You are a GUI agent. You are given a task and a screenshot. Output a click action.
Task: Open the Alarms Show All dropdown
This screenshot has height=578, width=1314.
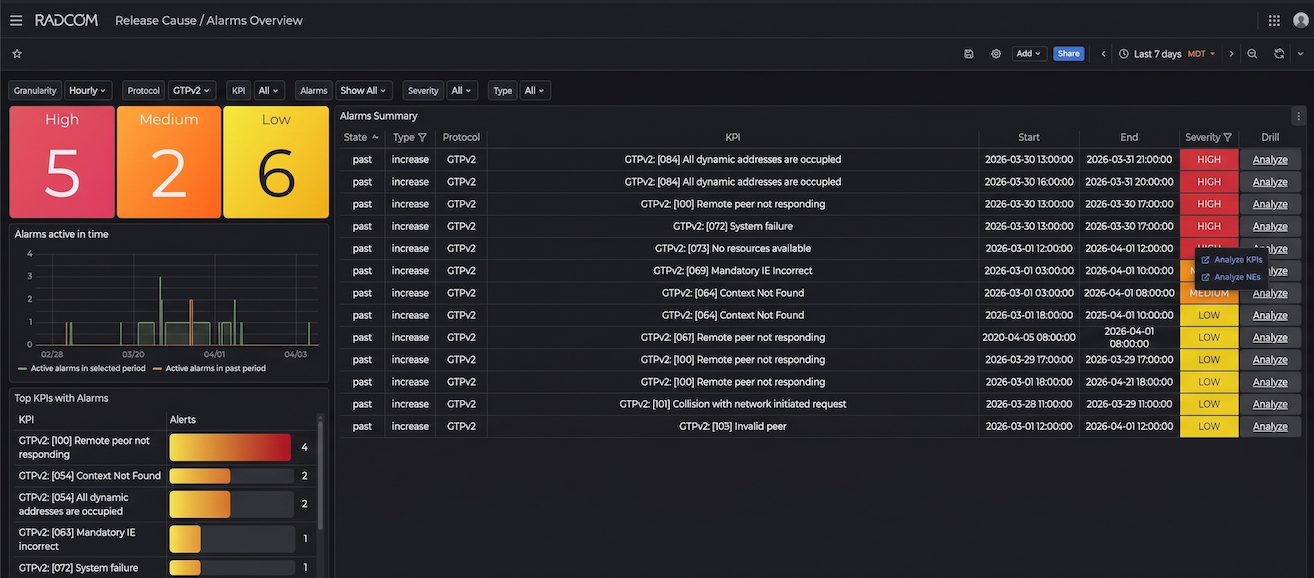(x=364, y=91)
